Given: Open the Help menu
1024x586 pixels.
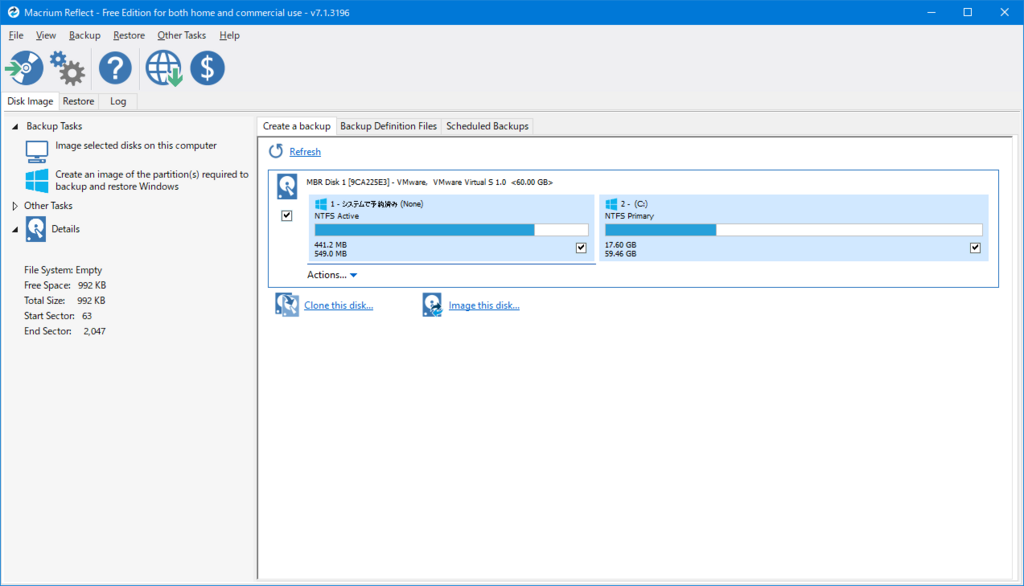Looking at the screenshot, I should click(x=229, y=35).
